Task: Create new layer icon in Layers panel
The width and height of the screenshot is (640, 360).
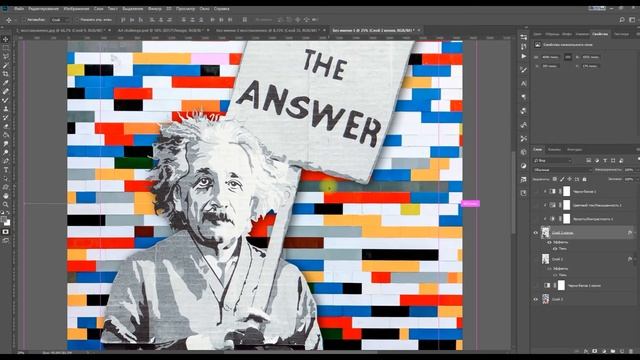Action: click(622, 351)
